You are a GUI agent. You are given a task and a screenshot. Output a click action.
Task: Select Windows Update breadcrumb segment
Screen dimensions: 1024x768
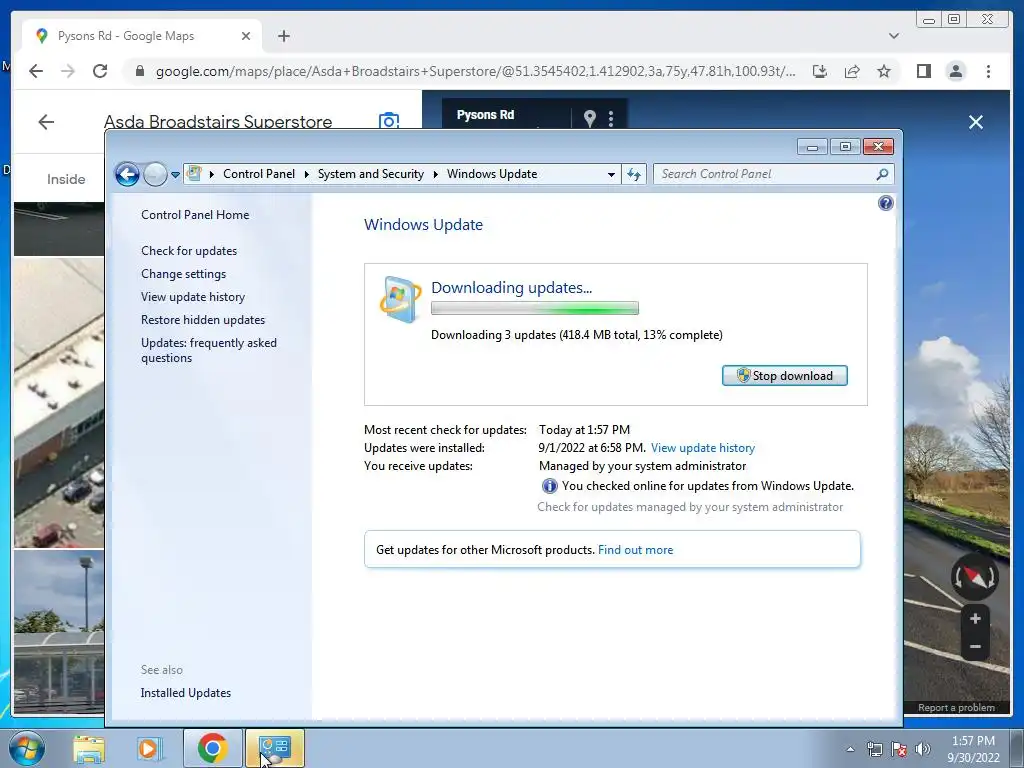point(492,174)
